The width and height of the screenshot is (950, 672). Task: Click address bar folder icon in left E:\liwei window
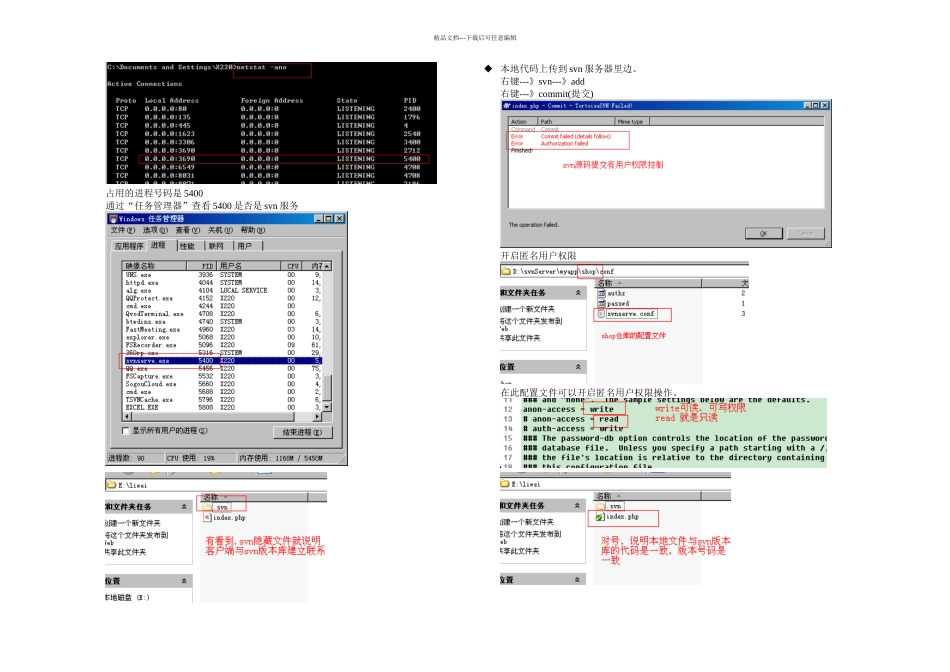(111, 485)
